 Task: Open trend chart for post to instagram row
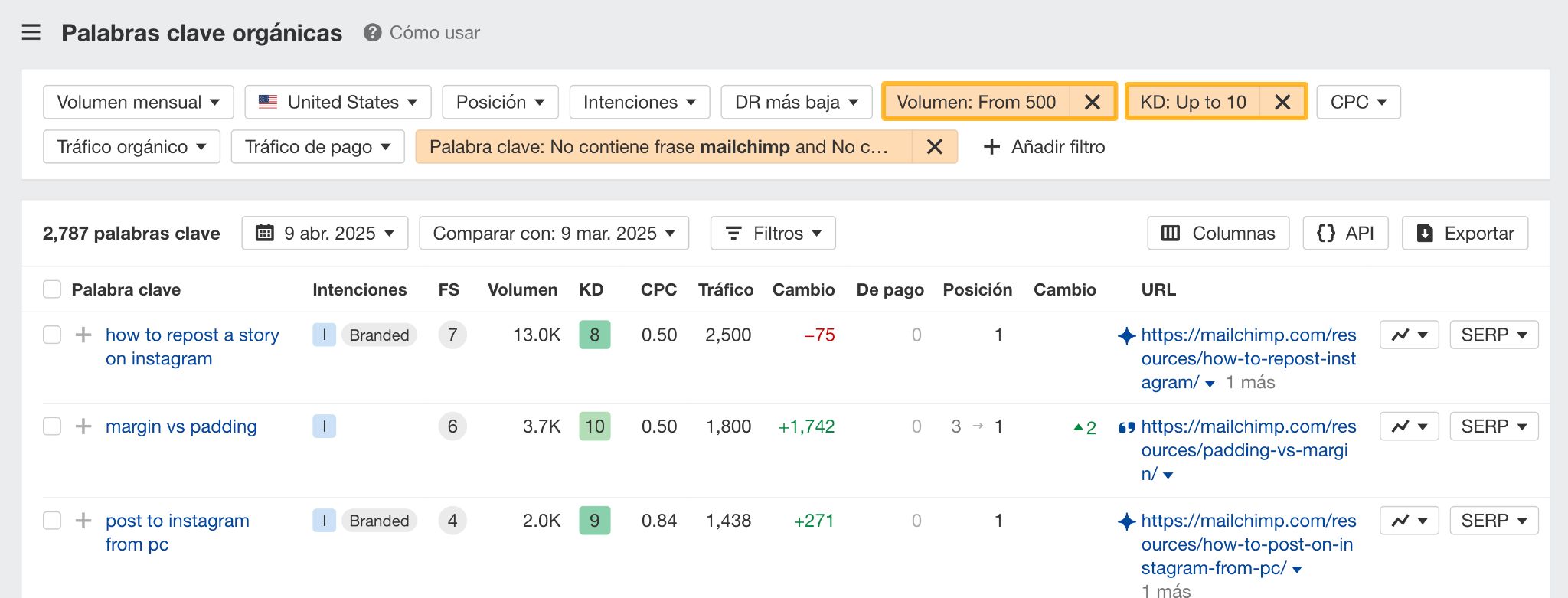pyautogui.click(x=1409, y=521)
